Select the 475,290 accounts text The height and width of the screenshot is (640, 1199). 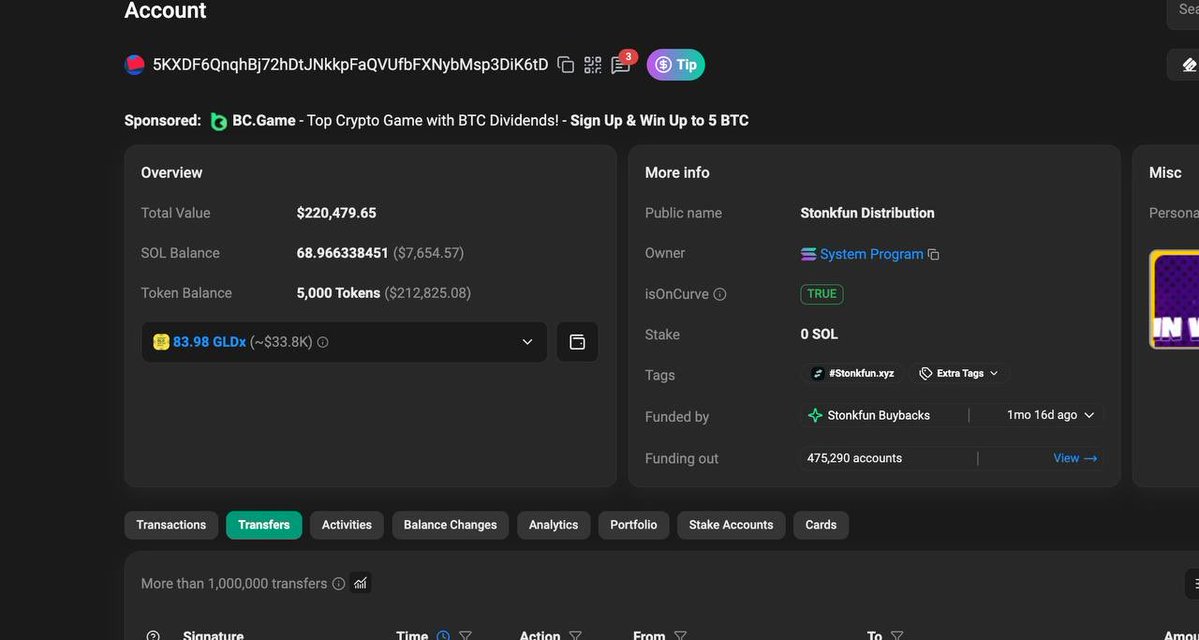854,458
